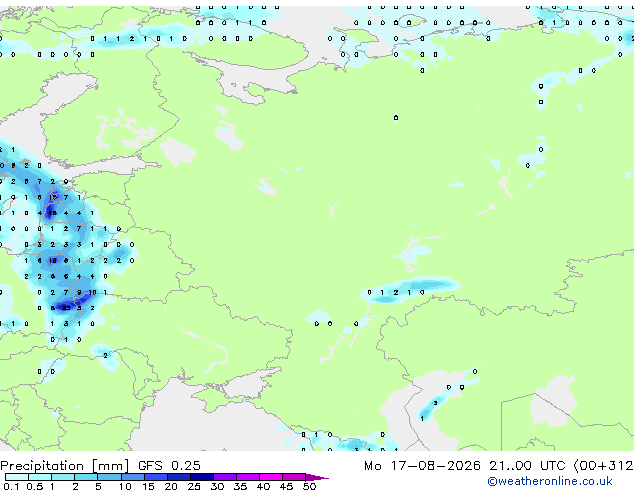Click the (00+312 forecast offset text
Screen dimensions: 634x490
pos(603,466)
